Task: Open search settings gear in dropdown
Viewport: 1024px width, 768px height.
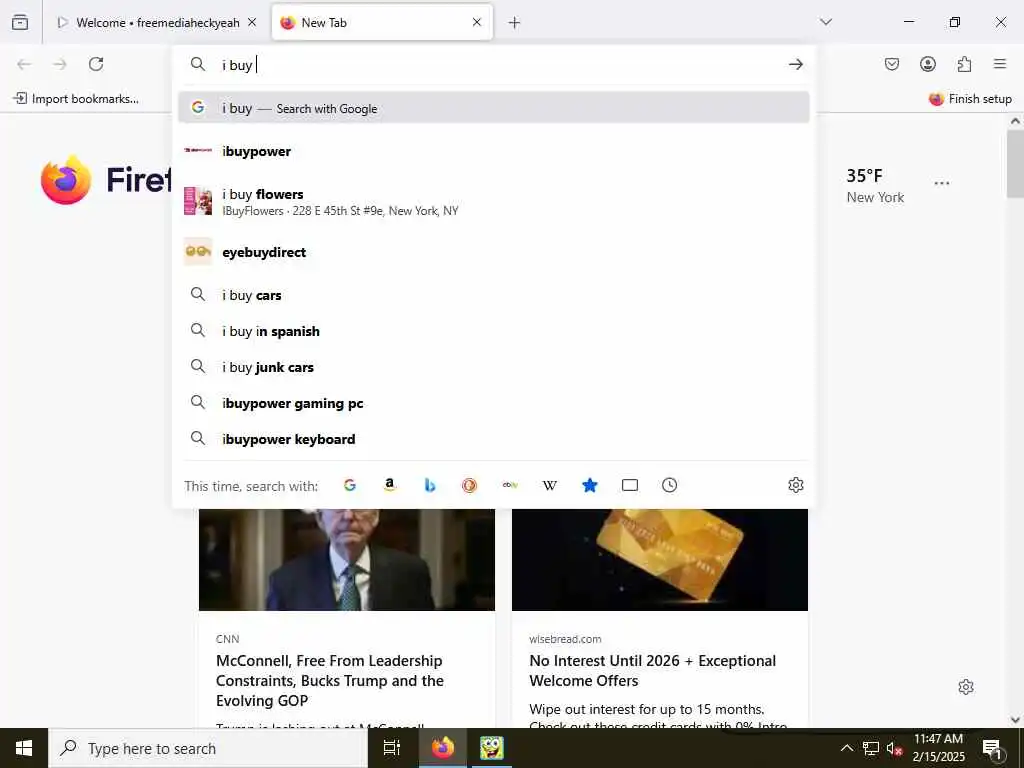Action: click(x=795, y=485)
